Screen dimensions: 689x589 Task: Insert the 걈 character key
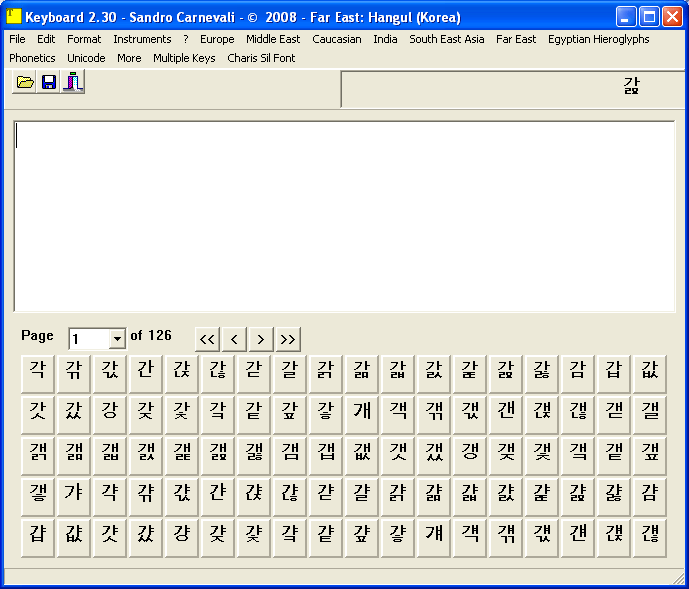[x=650, y=496]
